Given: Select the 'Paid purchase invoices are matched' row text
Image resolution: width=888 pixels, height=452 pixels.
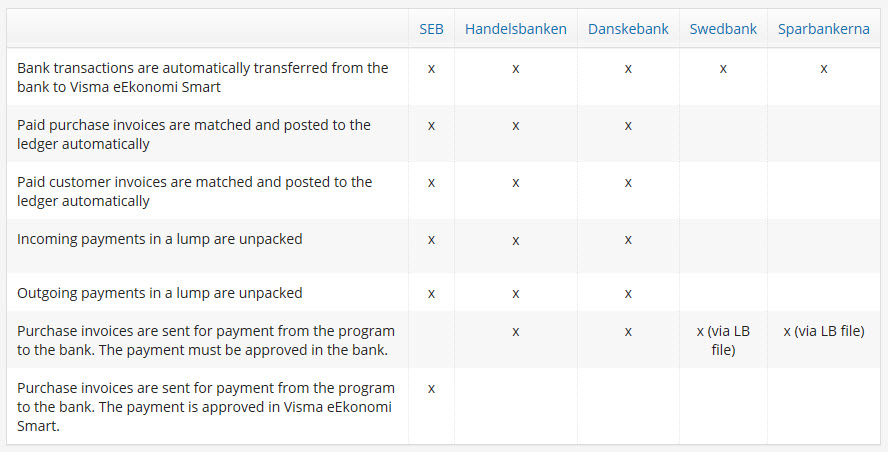Looking at the screenshot, I should tap(194, 134).
